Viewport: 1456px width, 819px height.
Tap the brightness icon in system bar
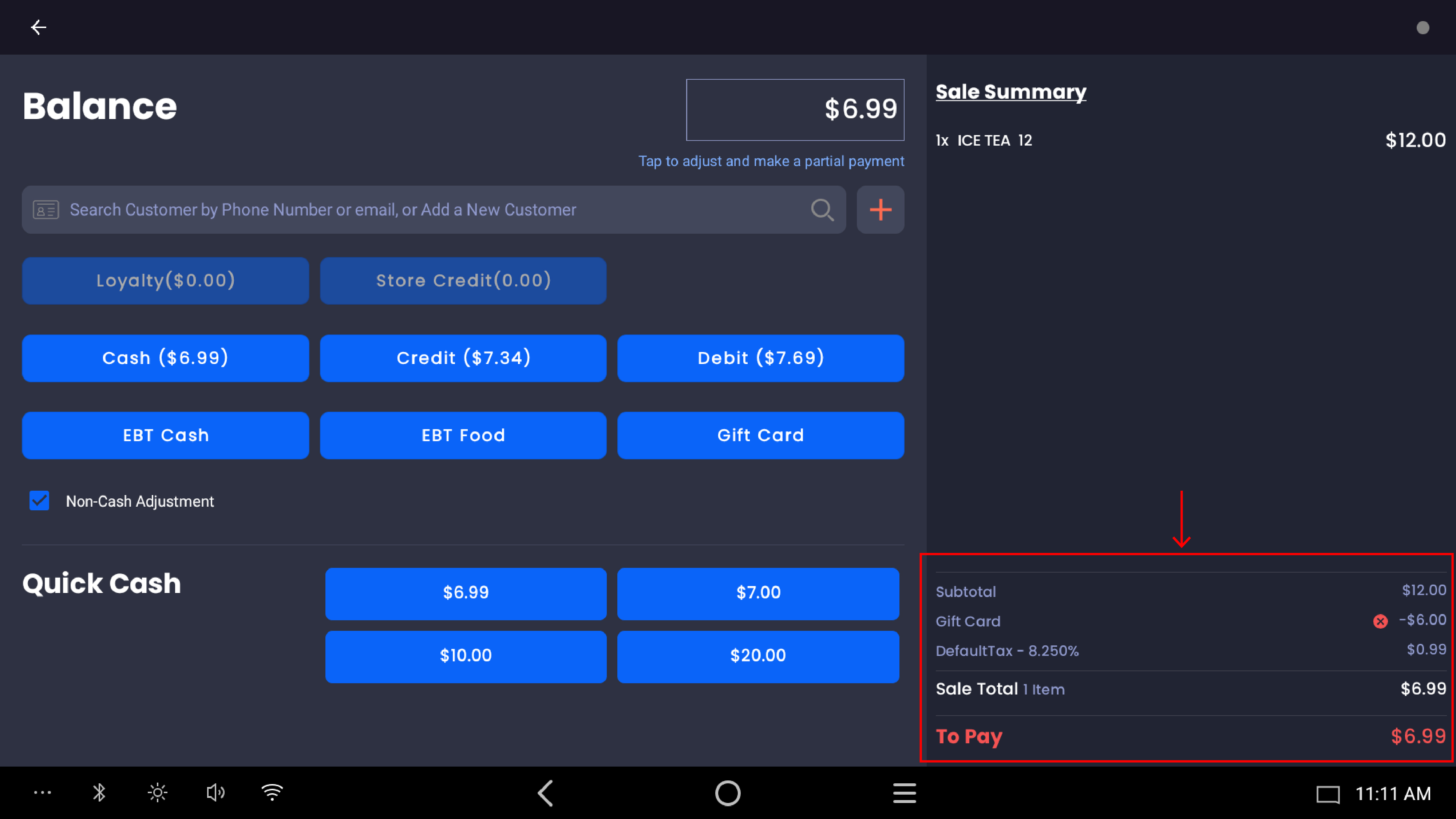157,792
